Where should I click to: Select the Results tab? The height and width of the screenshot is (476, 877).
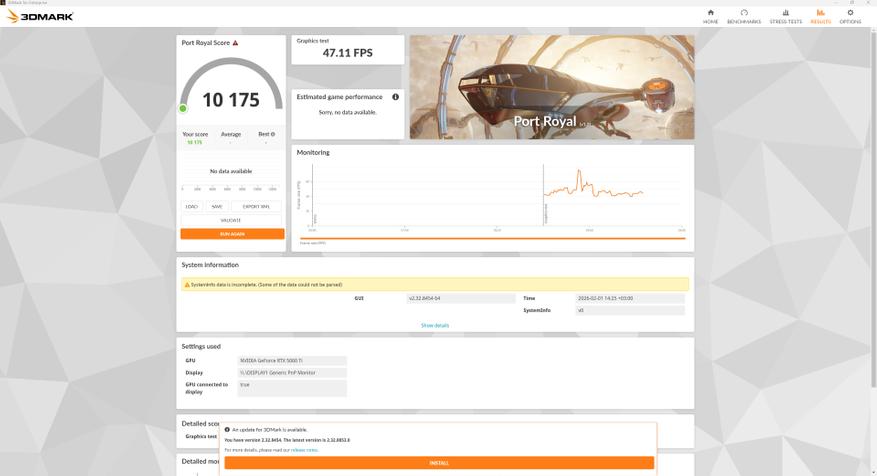pyautogui.click(x=821, y=16)
